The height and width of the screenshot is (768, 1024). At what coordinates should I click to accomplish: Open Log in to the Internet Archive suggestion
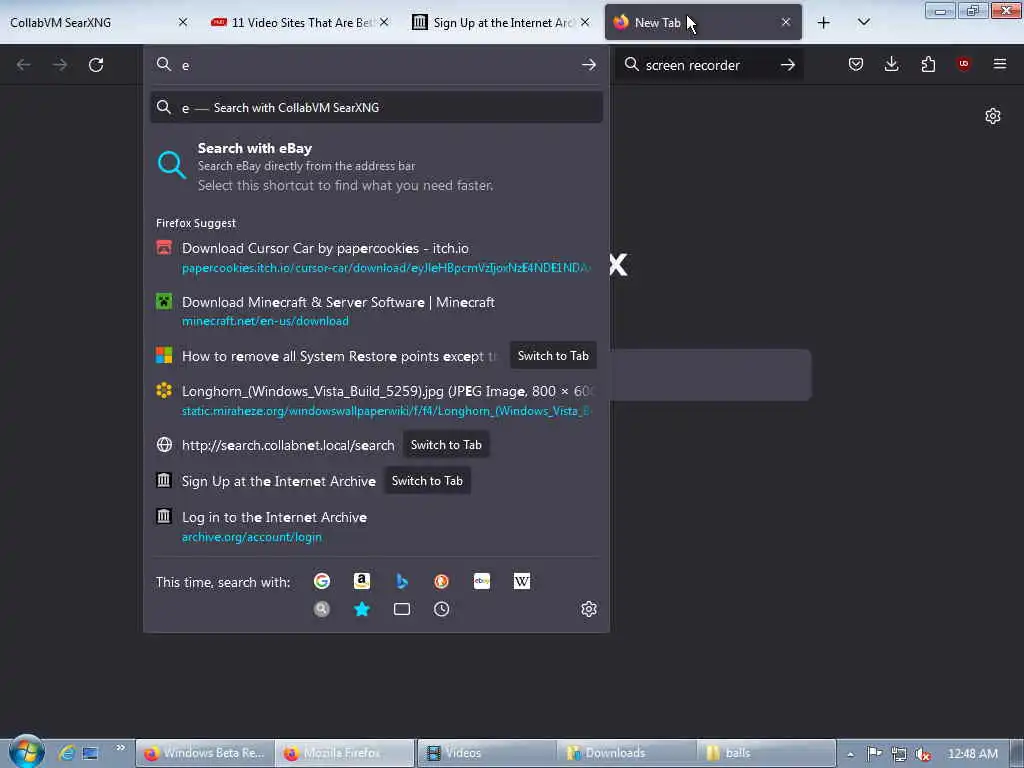click(376, 526)
